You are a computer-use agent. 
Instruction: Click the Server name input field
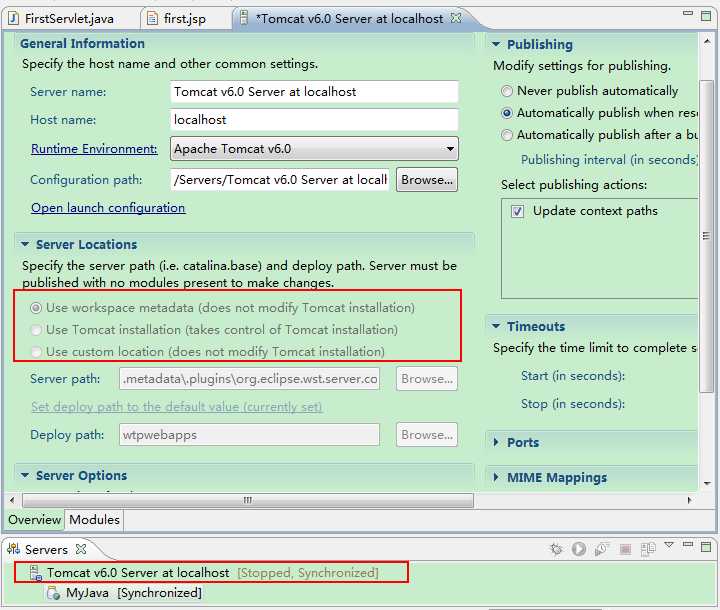click(314, 91)
